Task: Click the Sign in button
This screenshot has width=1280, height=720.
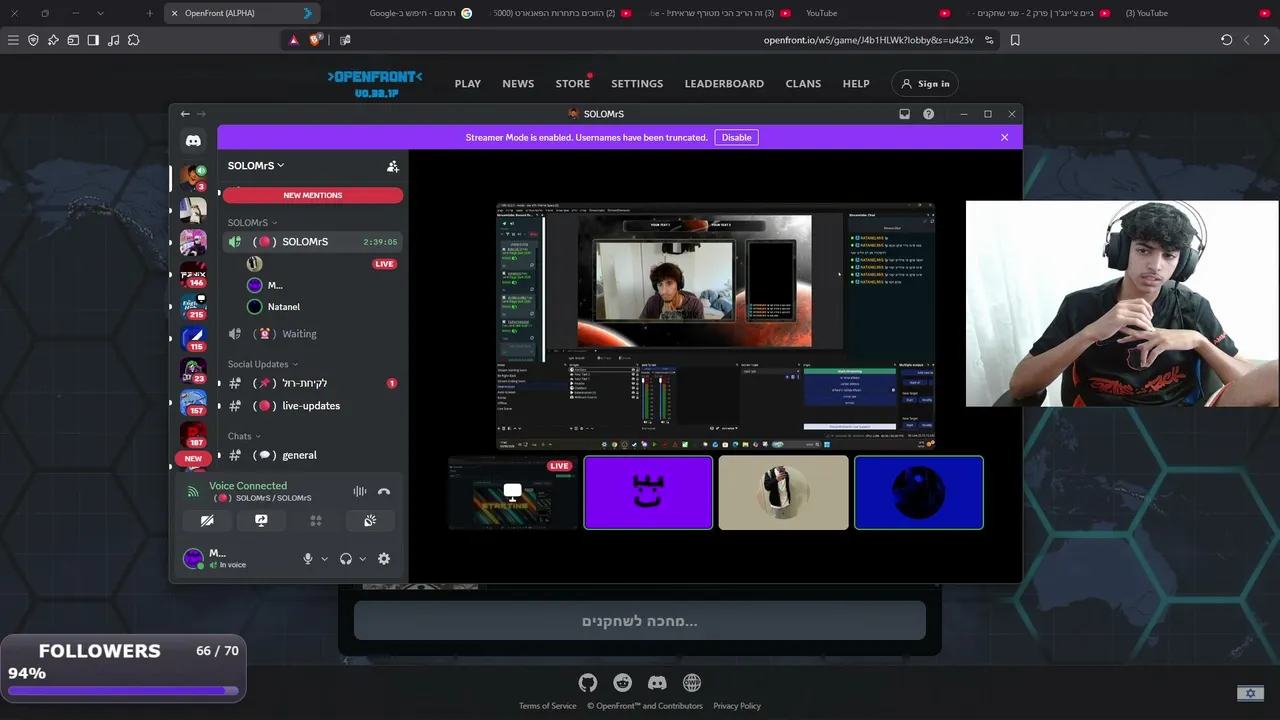Action: [925, 84]
